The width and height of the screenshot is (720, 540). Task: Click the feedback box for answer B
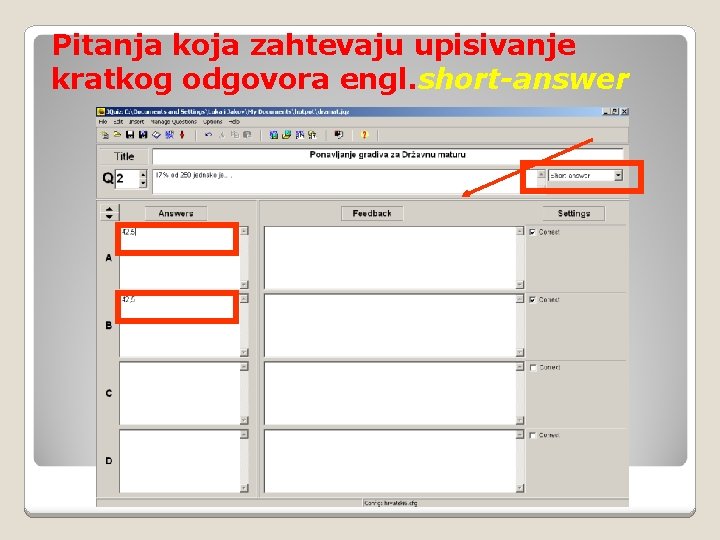390,325
